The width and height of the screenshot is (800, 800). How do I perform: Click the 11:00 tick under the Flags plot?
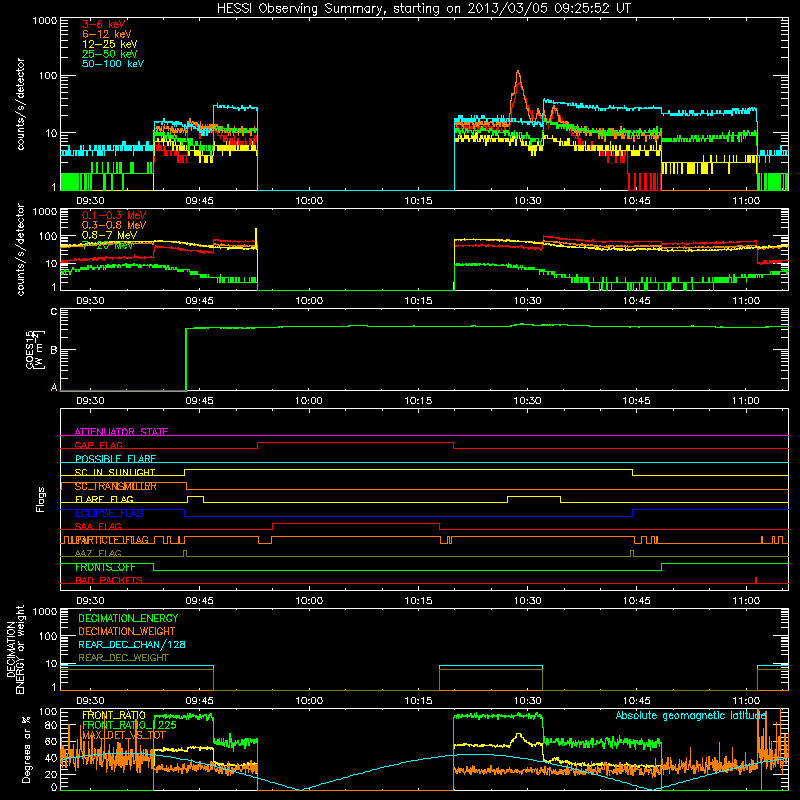(746, 601)
